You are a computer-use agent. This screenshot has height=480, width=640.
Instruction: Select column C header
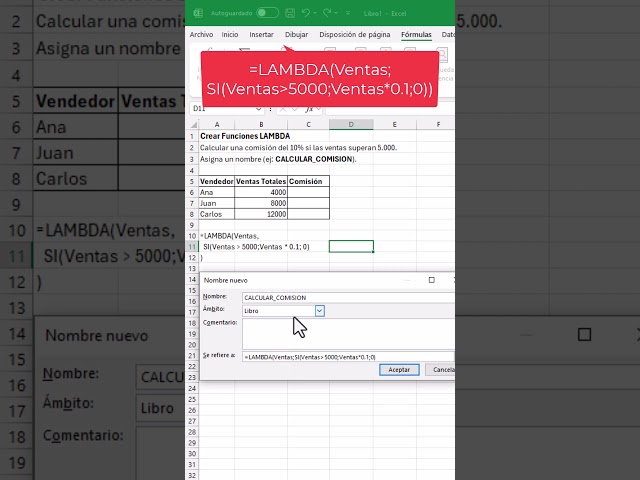pos(308,124)
